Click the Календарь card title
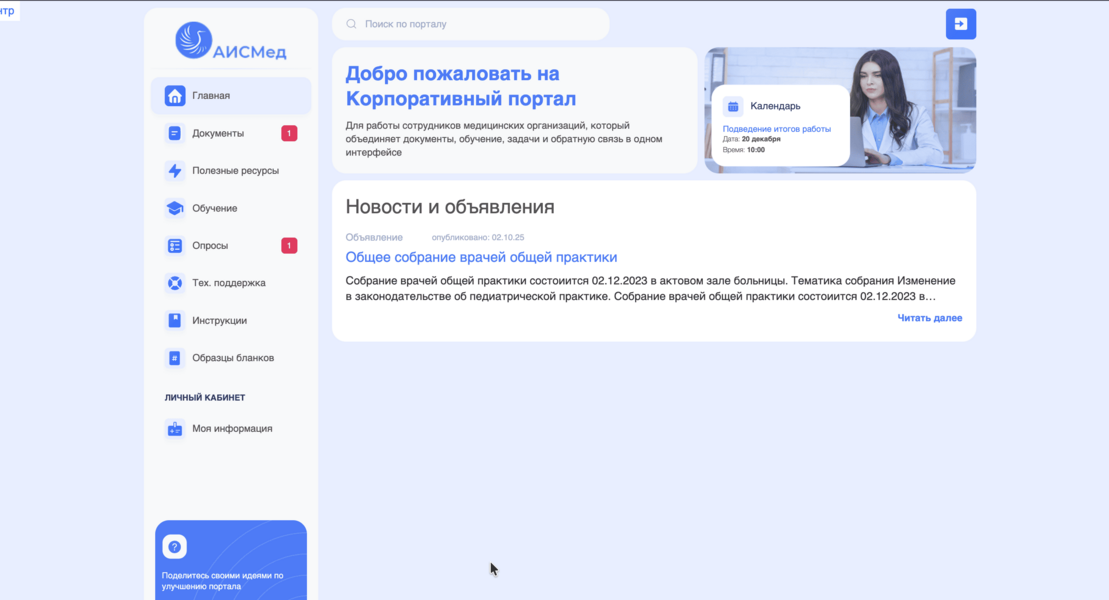The height and width of the screenshot is (600, 1109). click(775, 106)
